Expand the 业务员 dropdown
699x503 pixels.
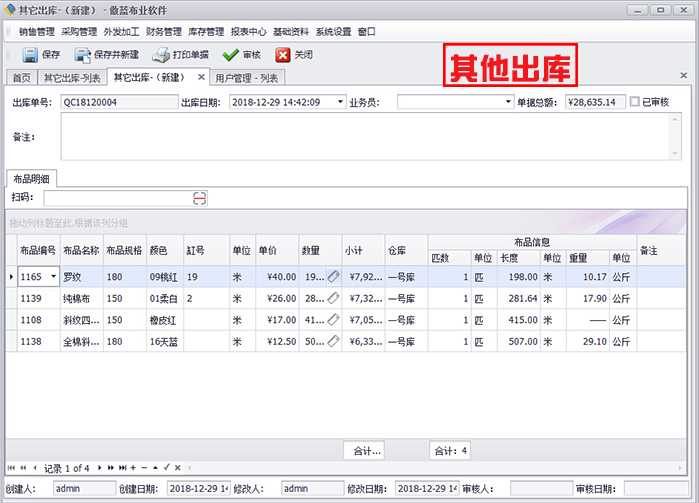click(x=507, y=102)
